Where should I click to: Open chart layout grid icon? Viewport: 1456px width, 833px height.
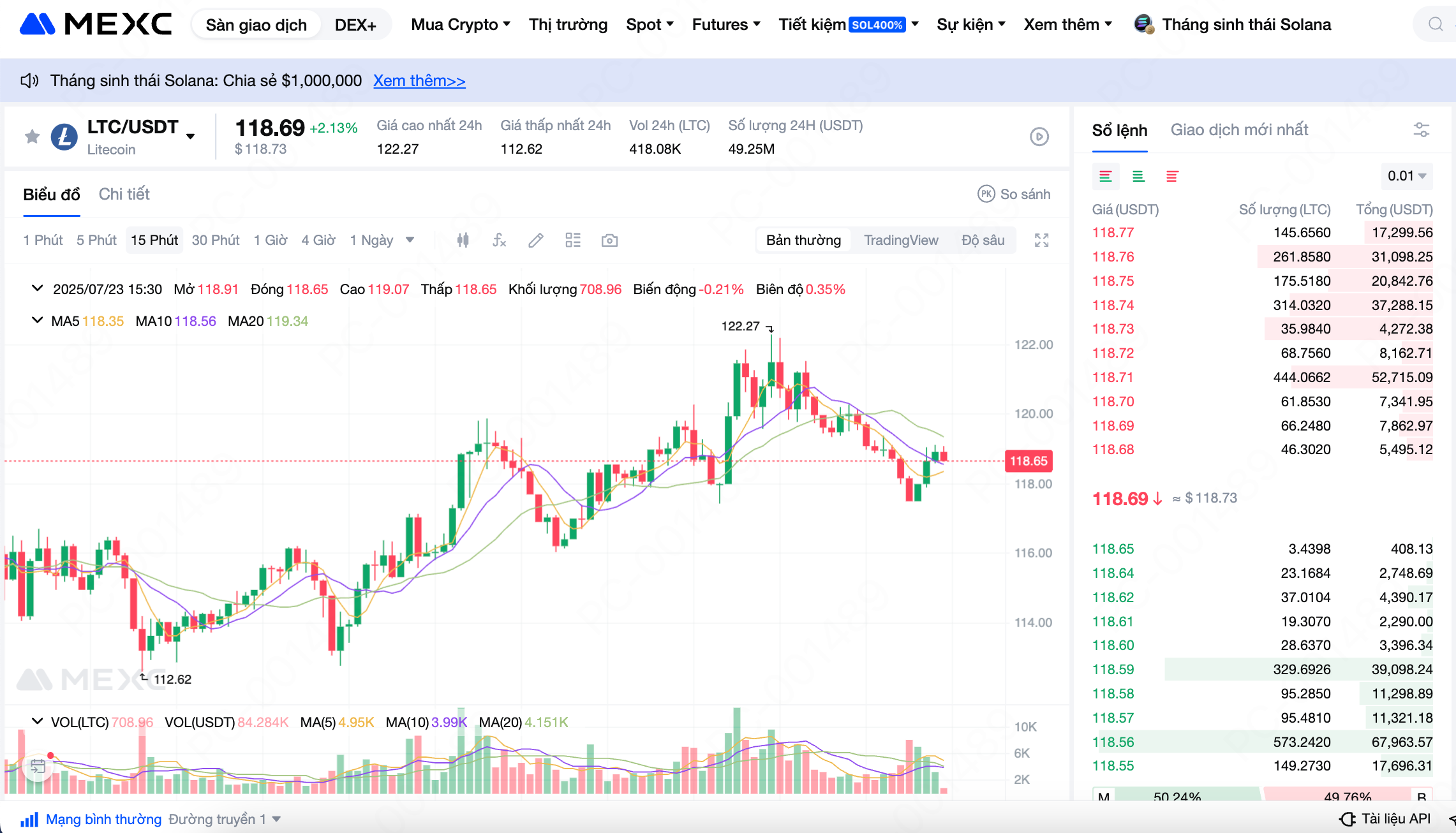pyautogui.click(x=573, y=240)
